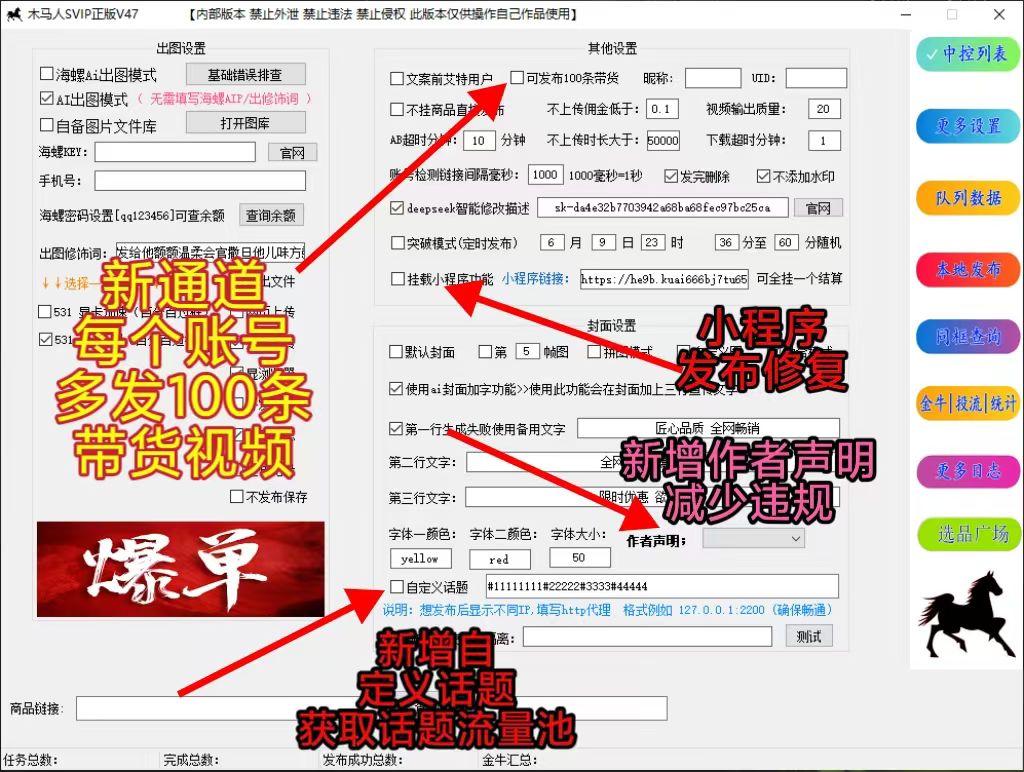Uncheck 第一行生成失败使用备用文字 checkbox
Image resolution: width=1024 pixels, height=772 pixels.
click(395, 428)
